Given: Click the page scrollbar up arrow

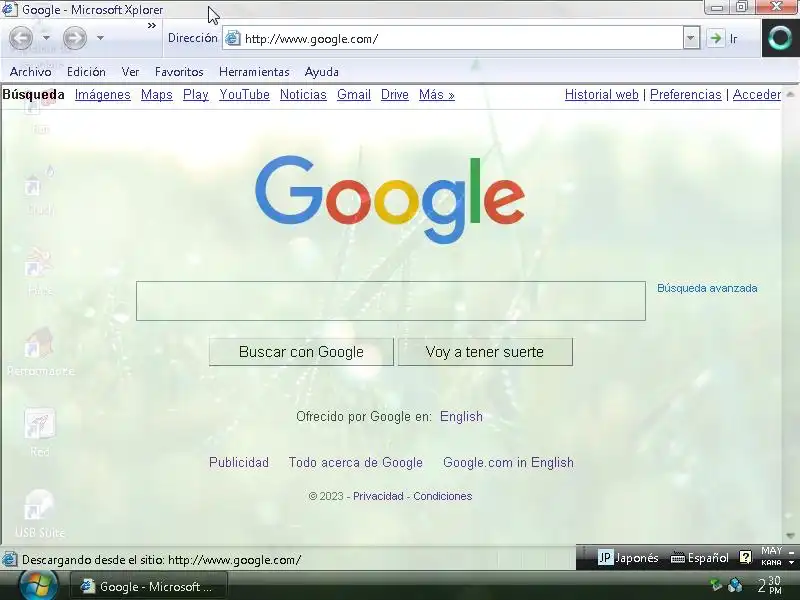Looking at the screenshot, I should point(790,94).
